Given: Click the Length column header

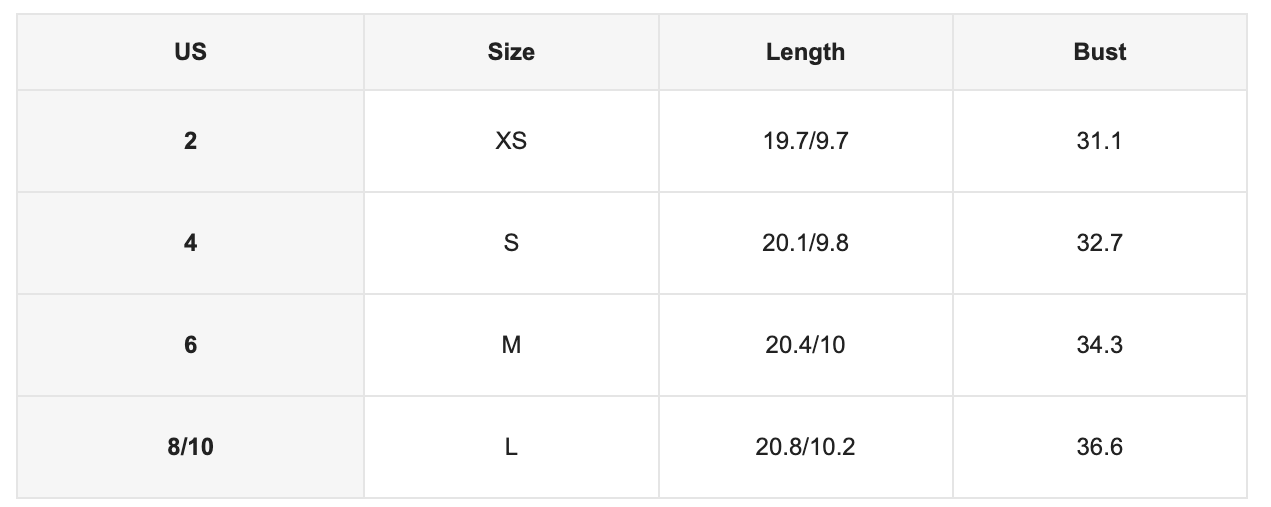Looking at the screenshot, I should pyautogui.click(x=806, y=52).
